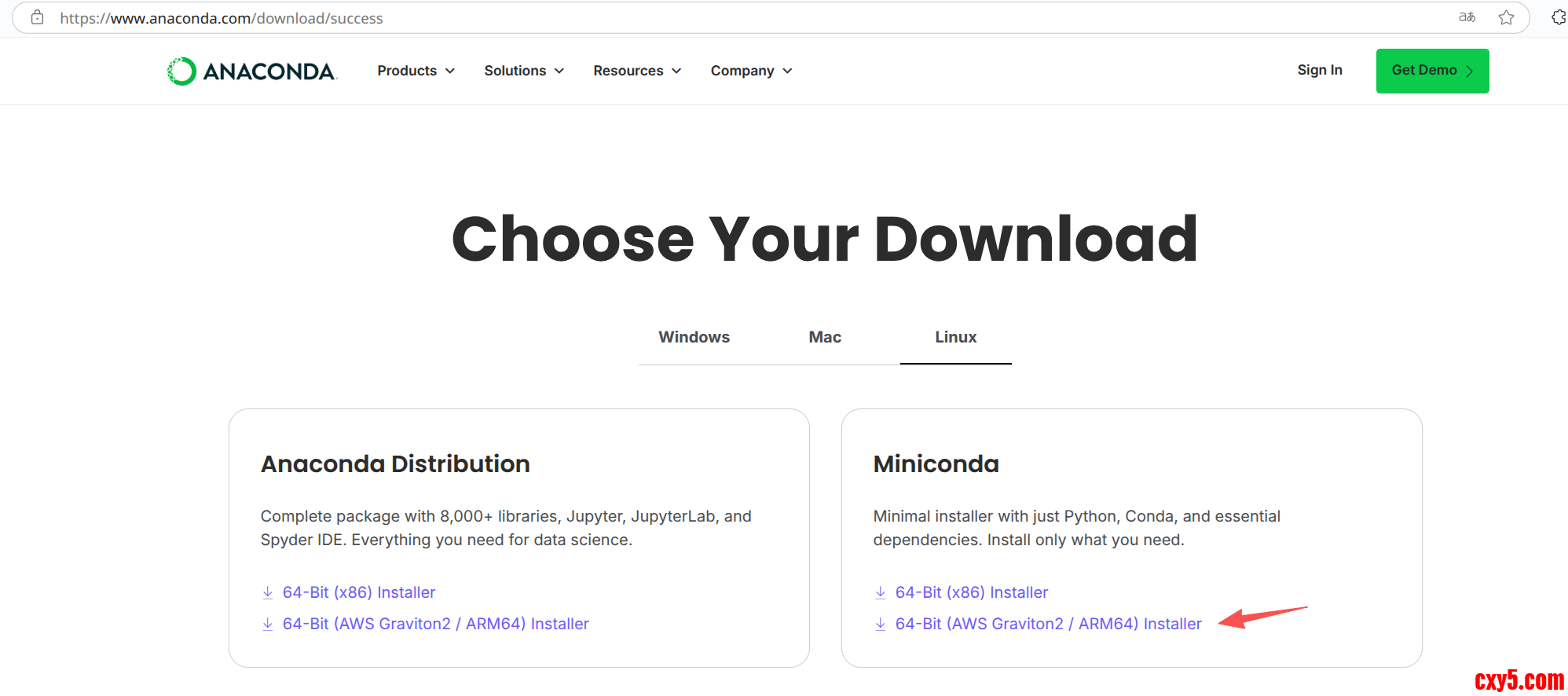The height and width of the screenshot is (696, 1568).
Task: Click the text 'Complete package with 8,000+ libraries'
Action: point(409,516)
